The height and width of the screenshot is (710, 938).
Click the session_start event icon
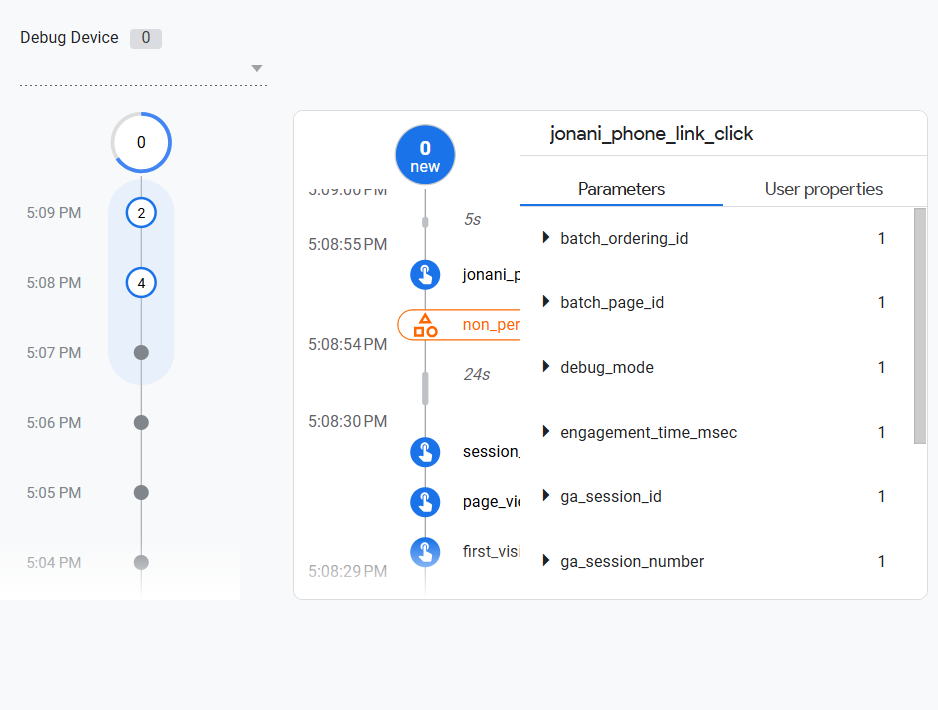pyautogui.click(x=425, y=451)
